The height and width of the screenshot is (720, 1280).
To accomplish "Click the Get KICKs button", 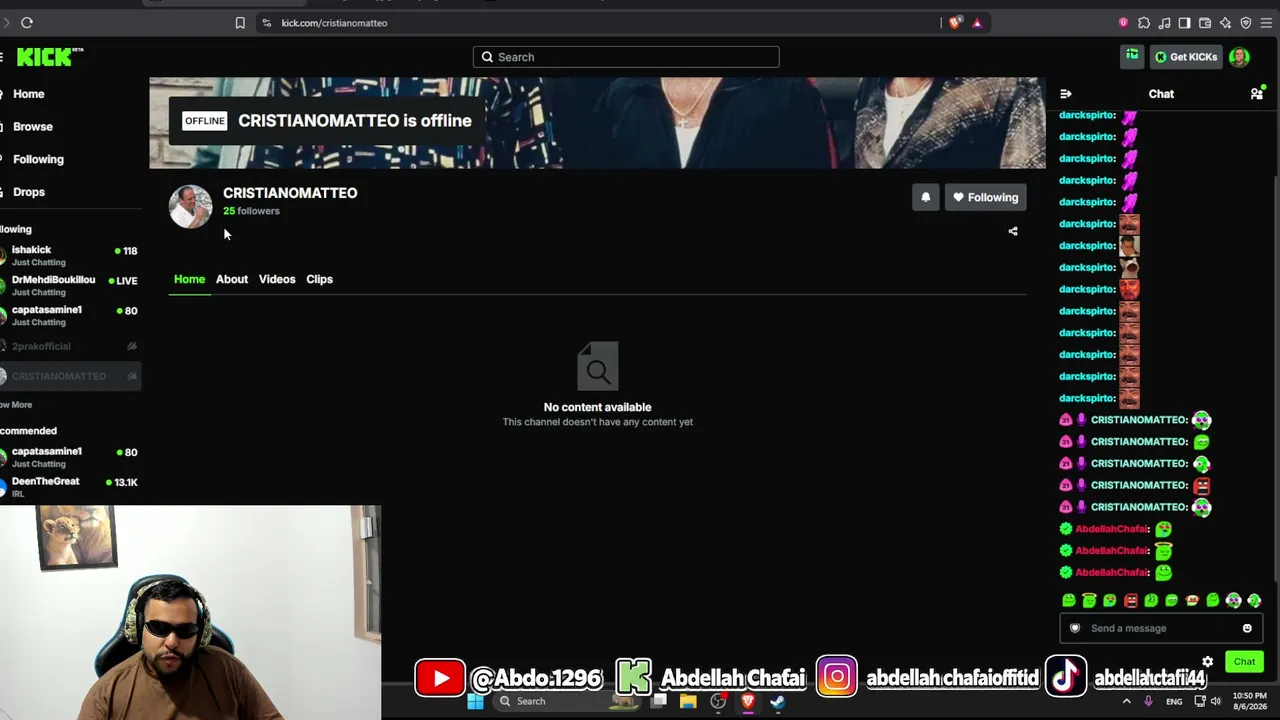I will tap(1186, 57).
